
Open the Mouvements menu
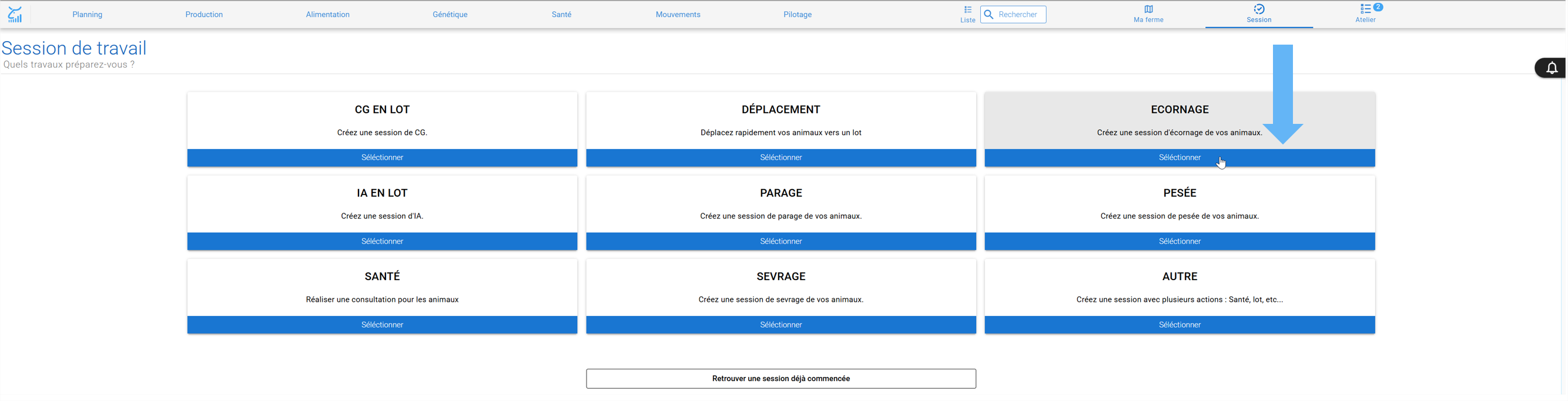coord(678,15)
